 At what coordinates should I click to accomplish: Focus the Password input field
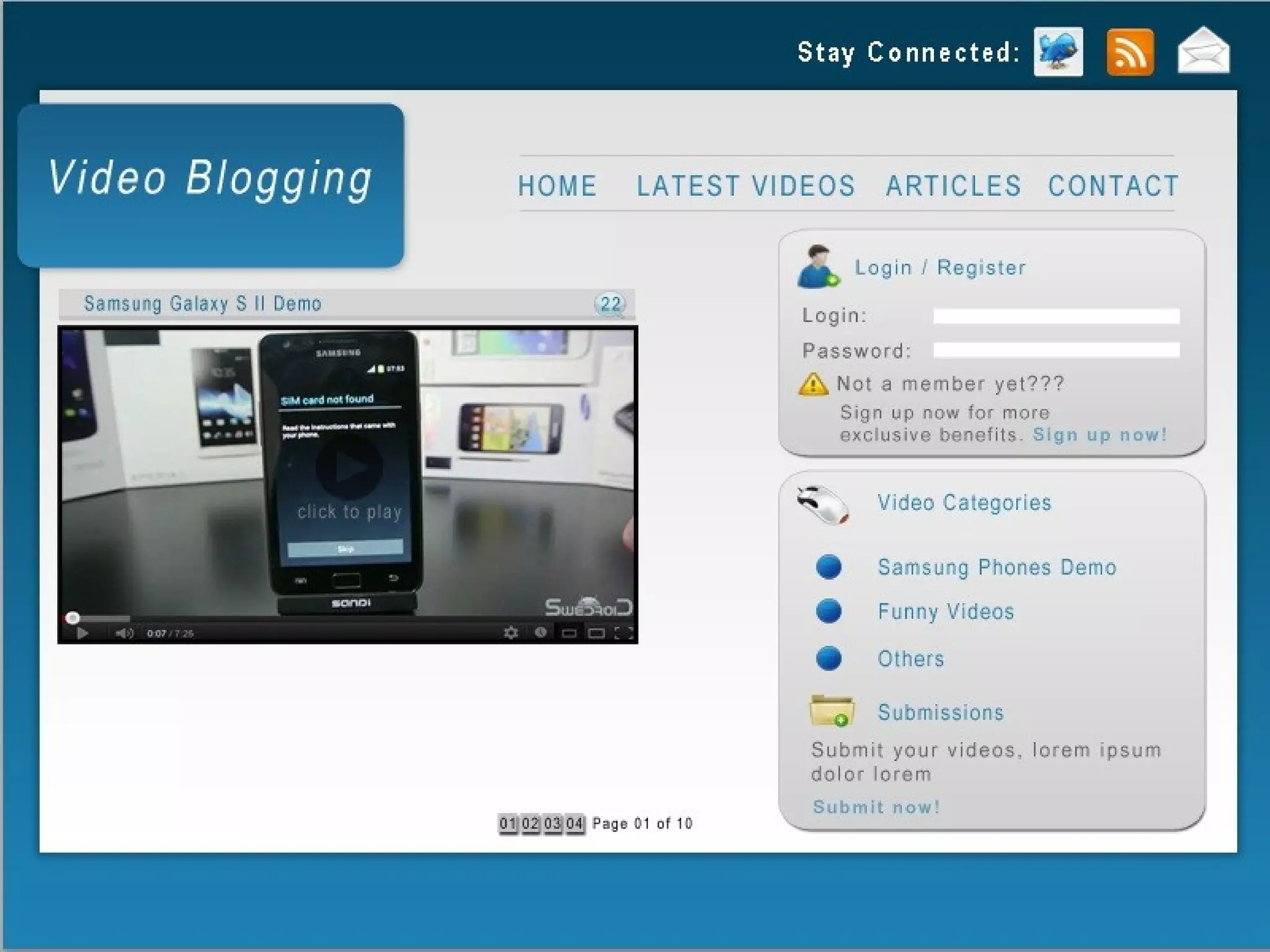tap(1056, 350)
